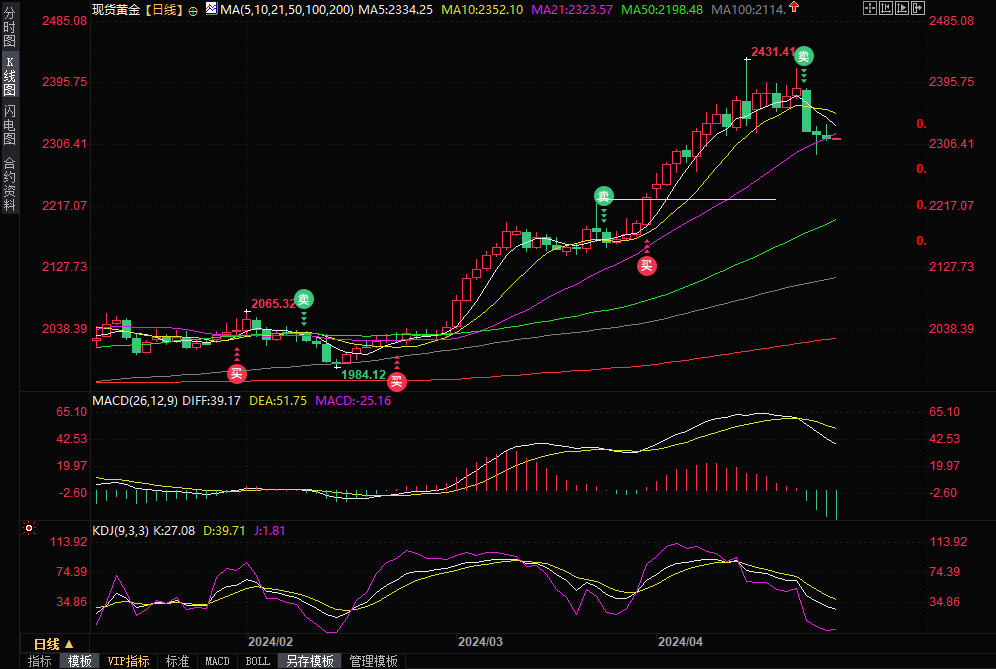Open the 闪电图 side tab
This screenshot has width=996, height=669.
pos(10,123)
